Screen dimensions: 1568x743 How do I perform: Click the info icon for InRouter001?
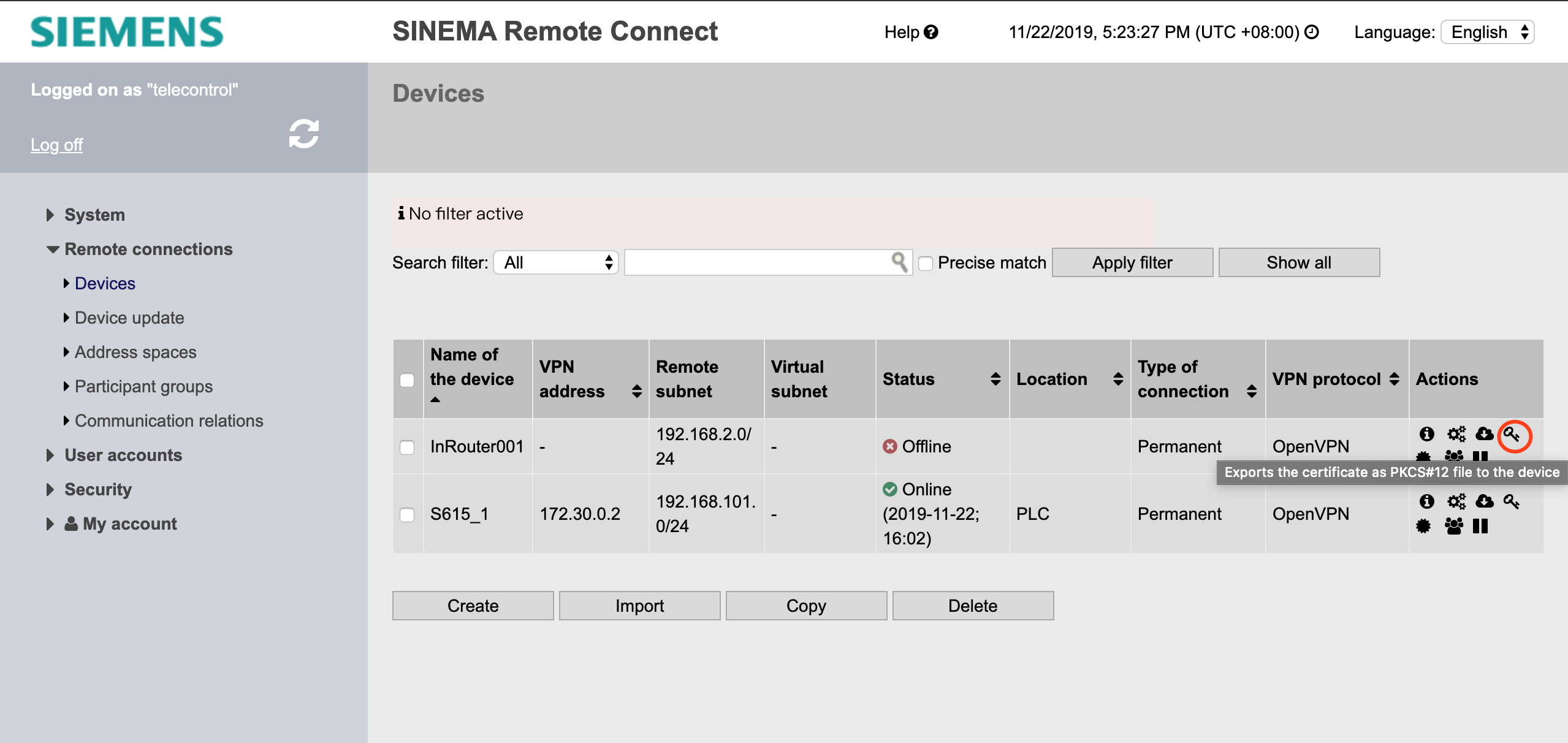pos(1426,434)
